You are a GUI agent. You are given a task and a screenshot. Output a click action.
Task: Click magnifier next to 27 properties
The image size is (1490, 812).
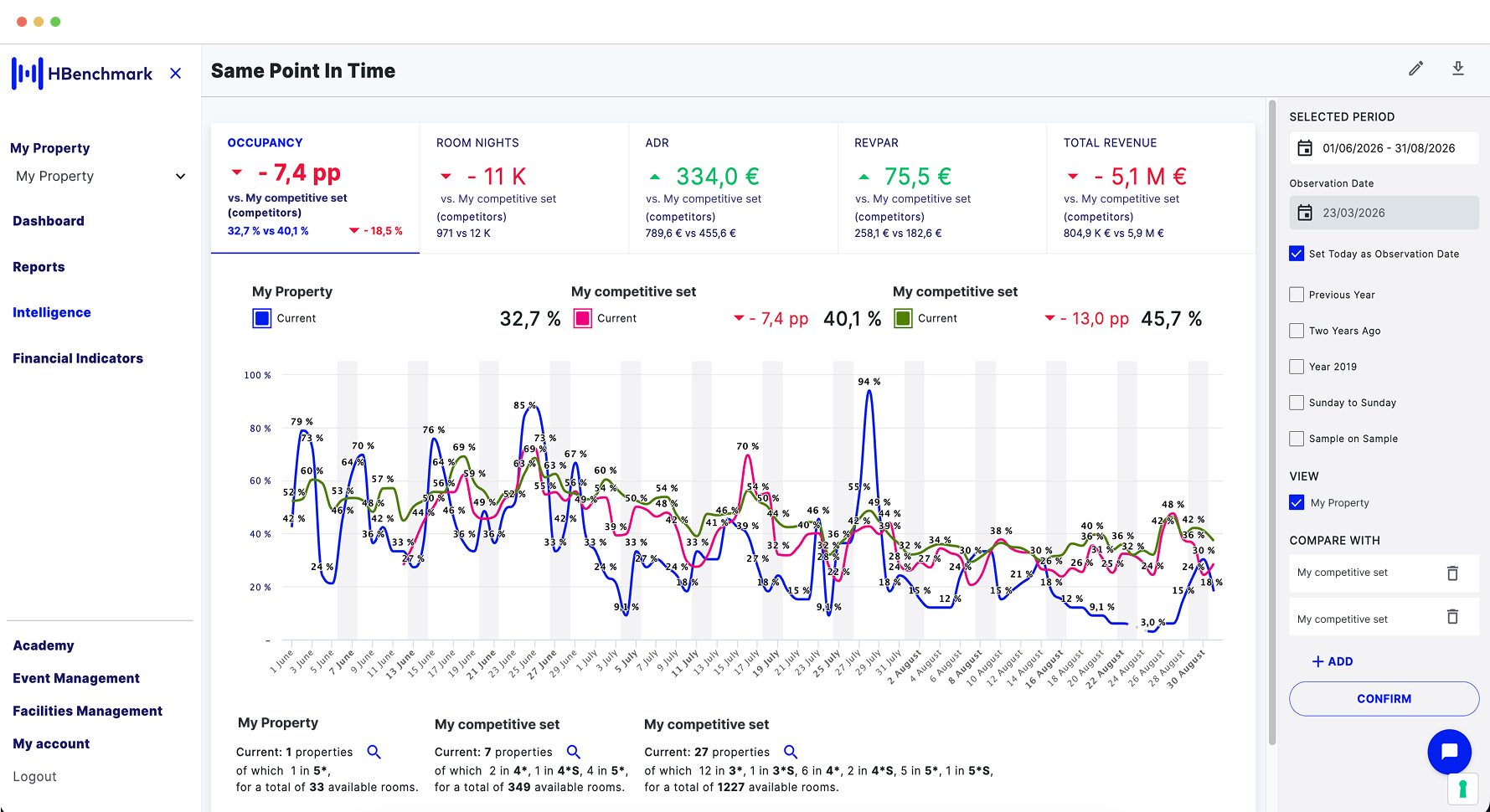(790, 752)
